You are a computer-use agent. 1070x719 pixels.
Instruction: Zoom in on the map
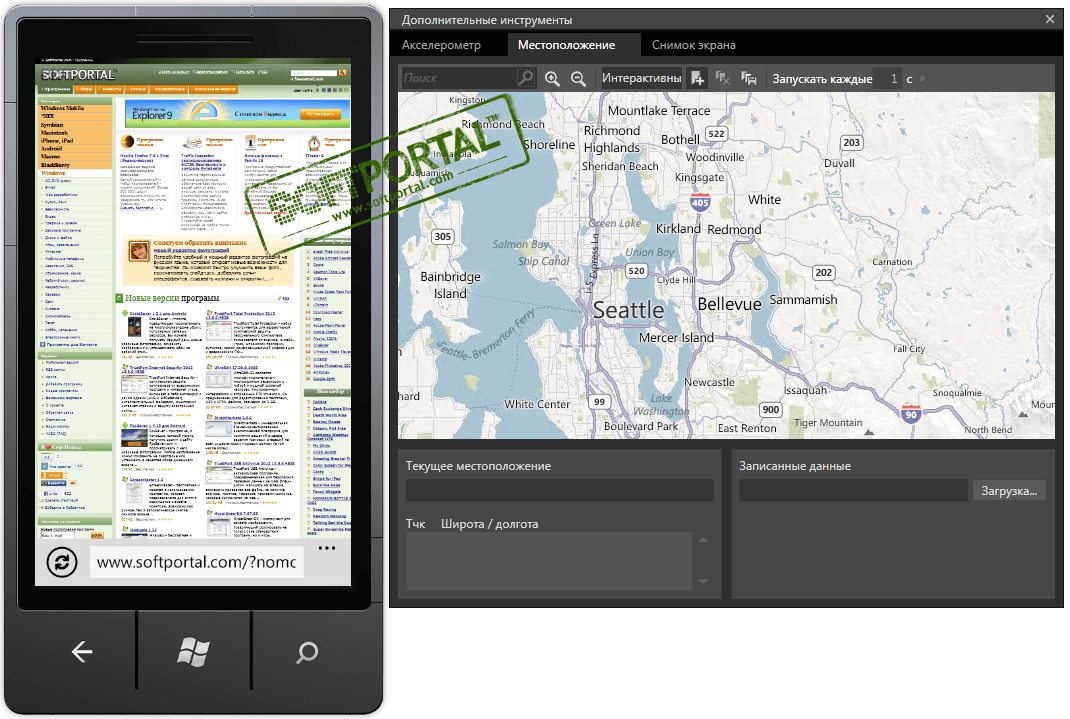coord(552,78)
